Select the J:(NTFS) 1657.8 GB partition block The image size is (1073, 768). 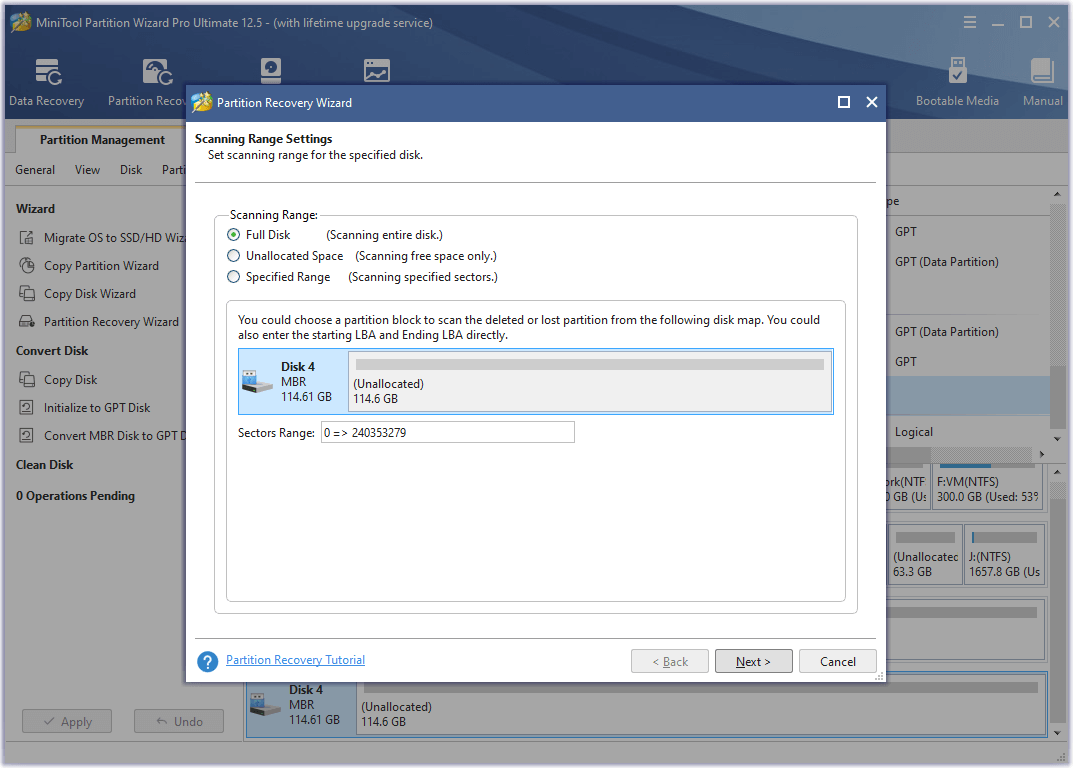click(x=1004, y=554)
